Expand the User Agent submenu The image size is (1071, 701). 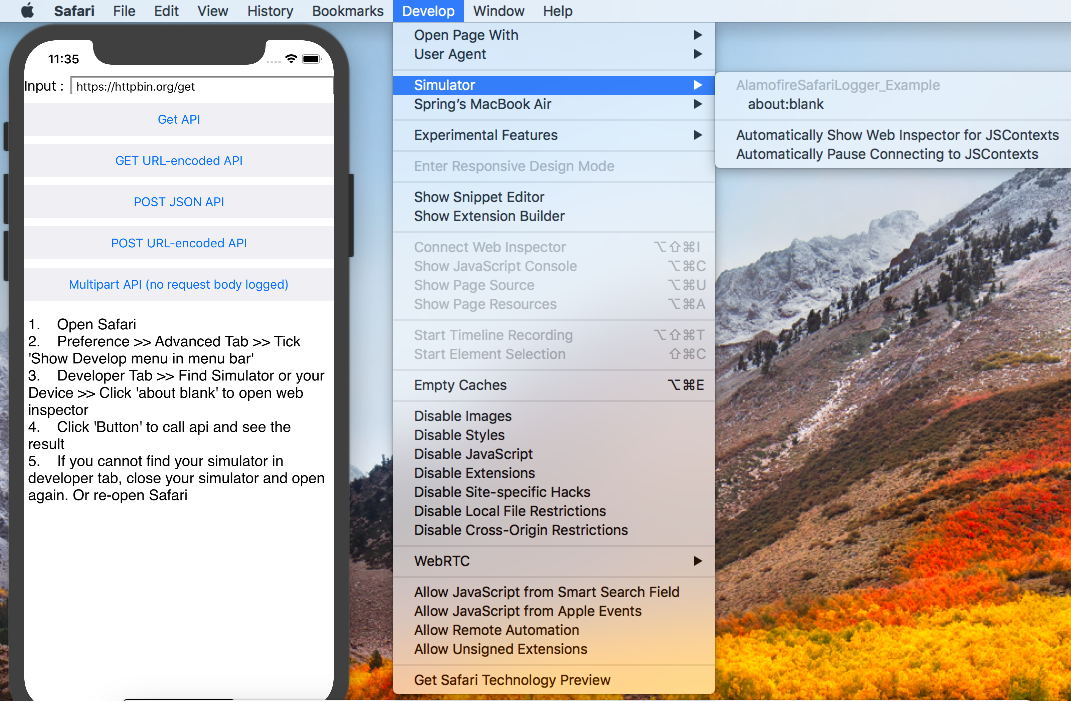coord(554,54)
